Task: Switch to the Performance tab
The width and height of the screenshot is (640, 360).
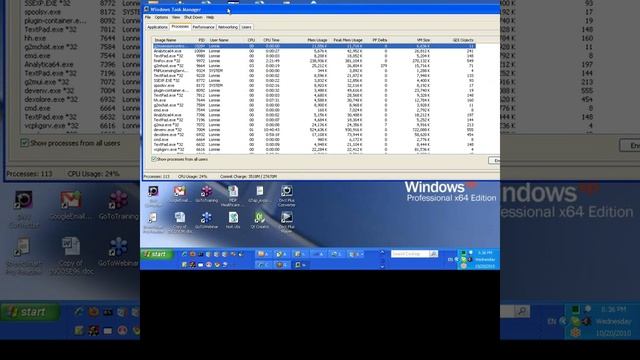Action: (203, 27)
